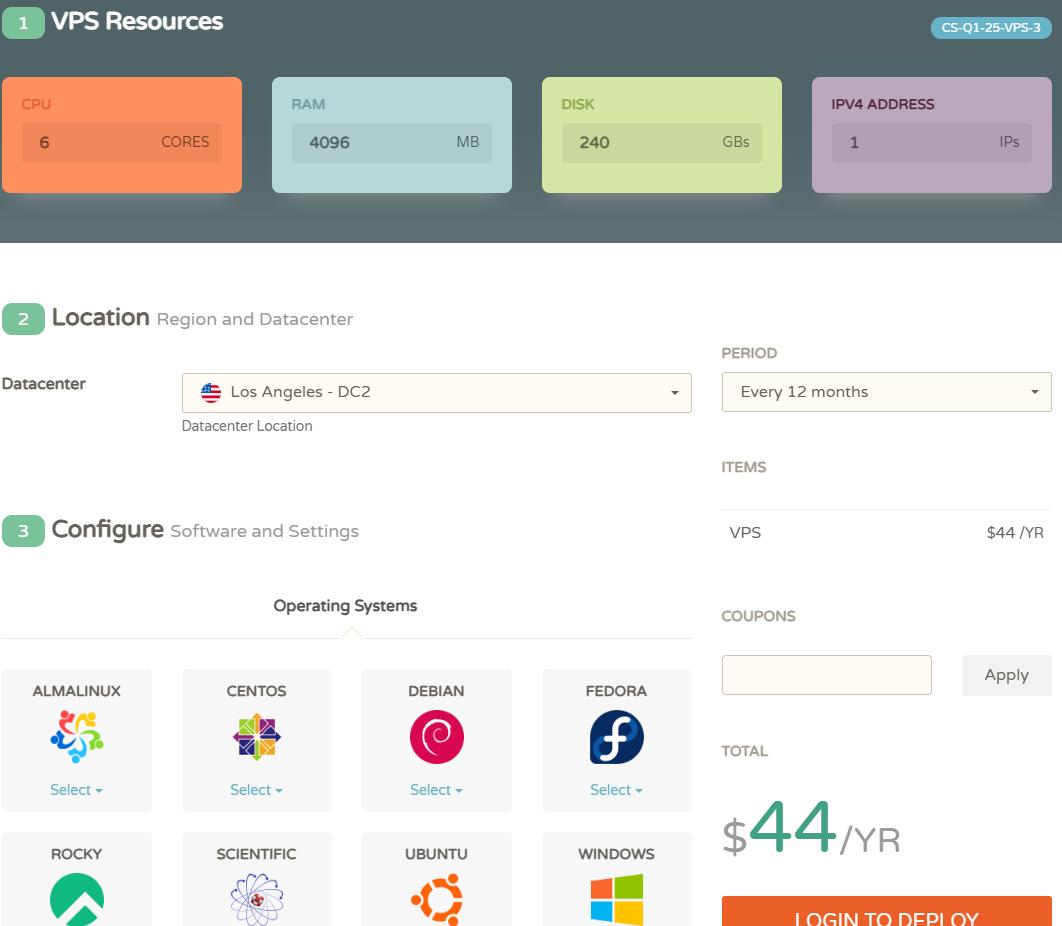Click the Apply coupon button
This screenshot has width=1062, height=926.
tap(1006, 675)
